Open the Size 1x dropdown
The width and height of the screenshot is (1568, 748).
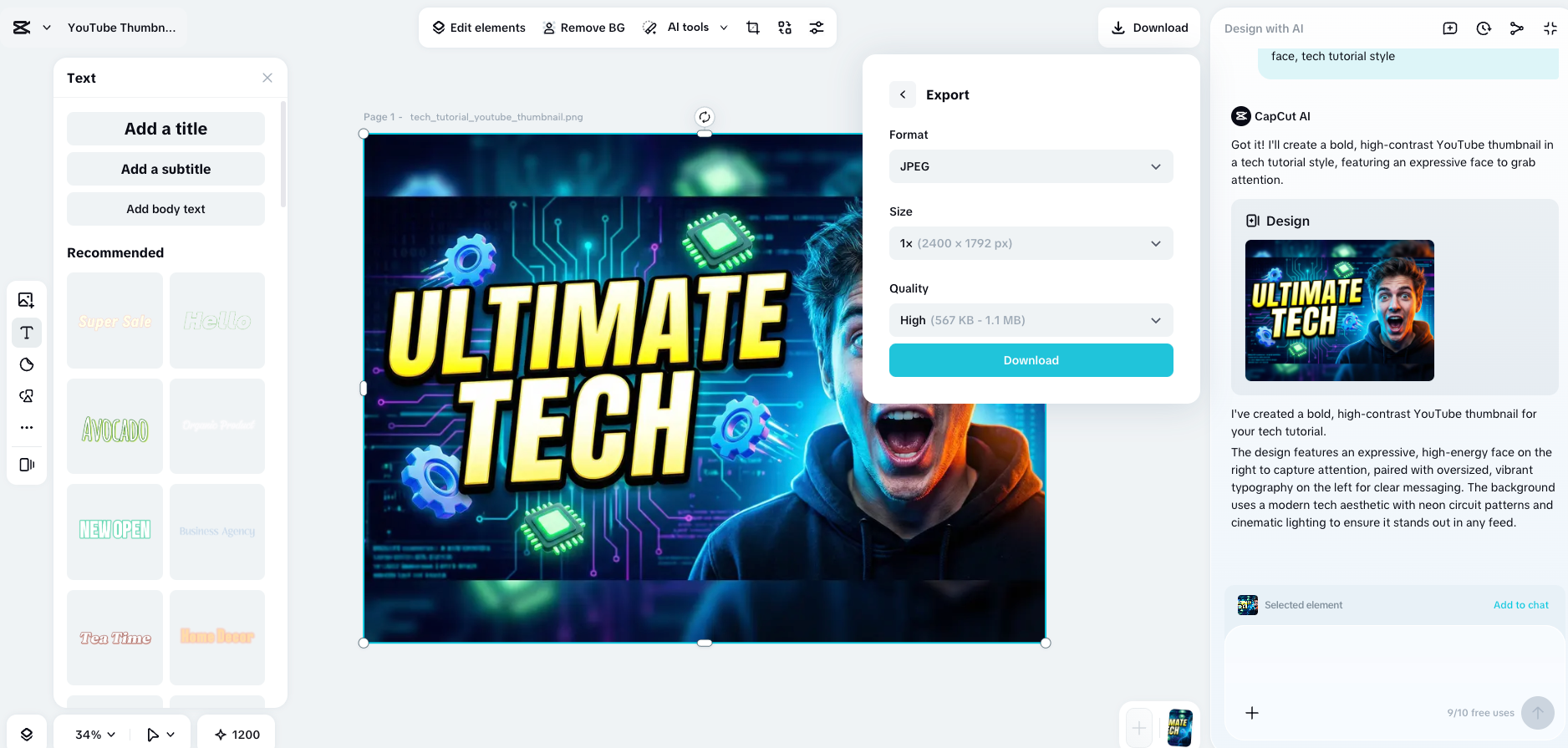pos(1031,243)
